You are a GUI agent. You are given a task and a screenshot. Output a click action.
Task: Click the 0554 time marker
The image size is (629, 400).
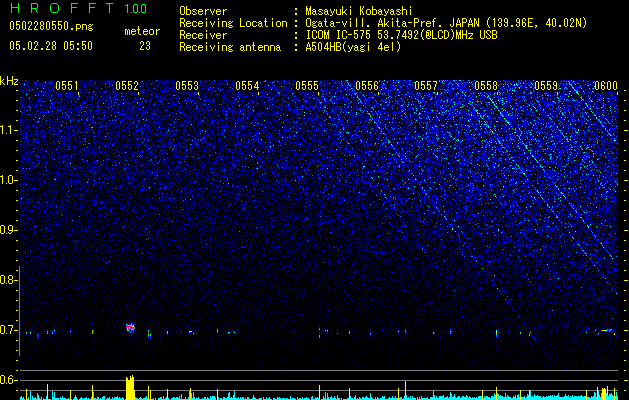247,86
